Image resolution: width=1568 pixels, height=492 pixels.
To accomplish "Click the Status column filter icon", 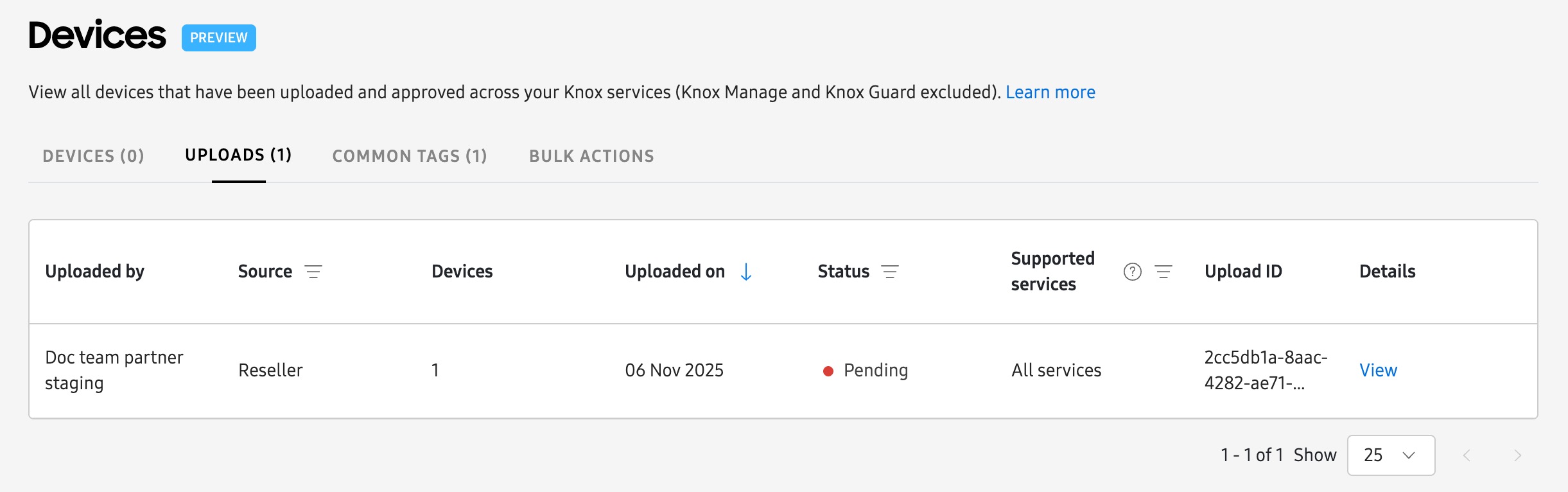I will pos(890,272).
